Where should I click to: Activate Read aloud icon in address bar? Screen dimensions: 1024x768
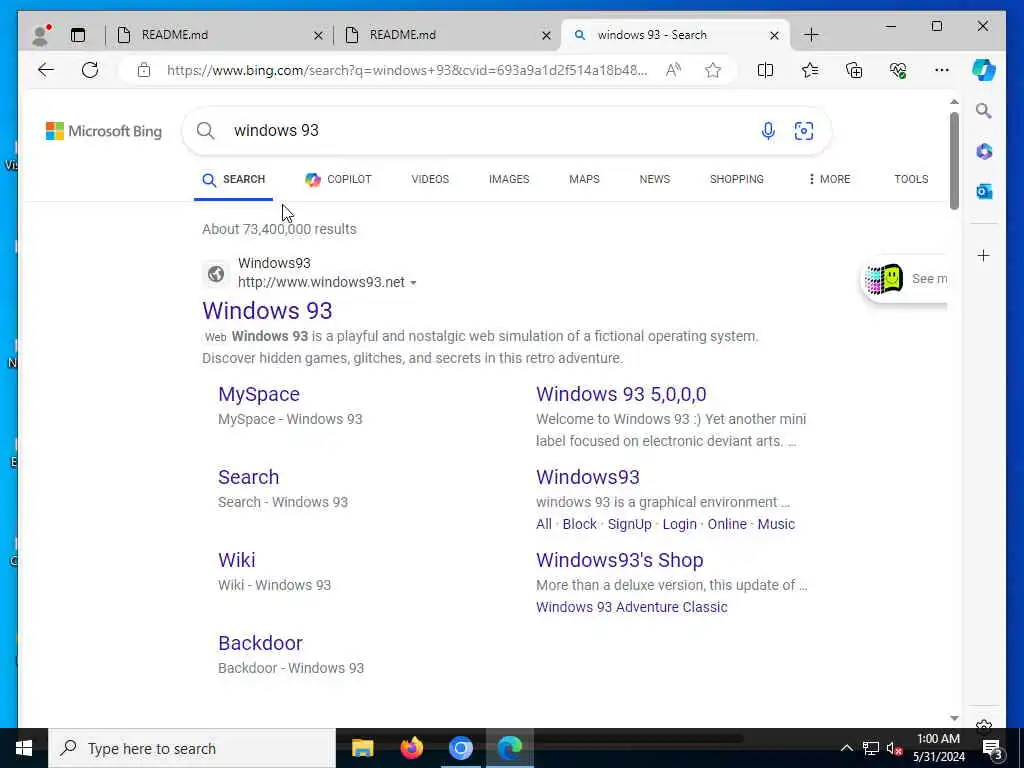click(673, 70)
